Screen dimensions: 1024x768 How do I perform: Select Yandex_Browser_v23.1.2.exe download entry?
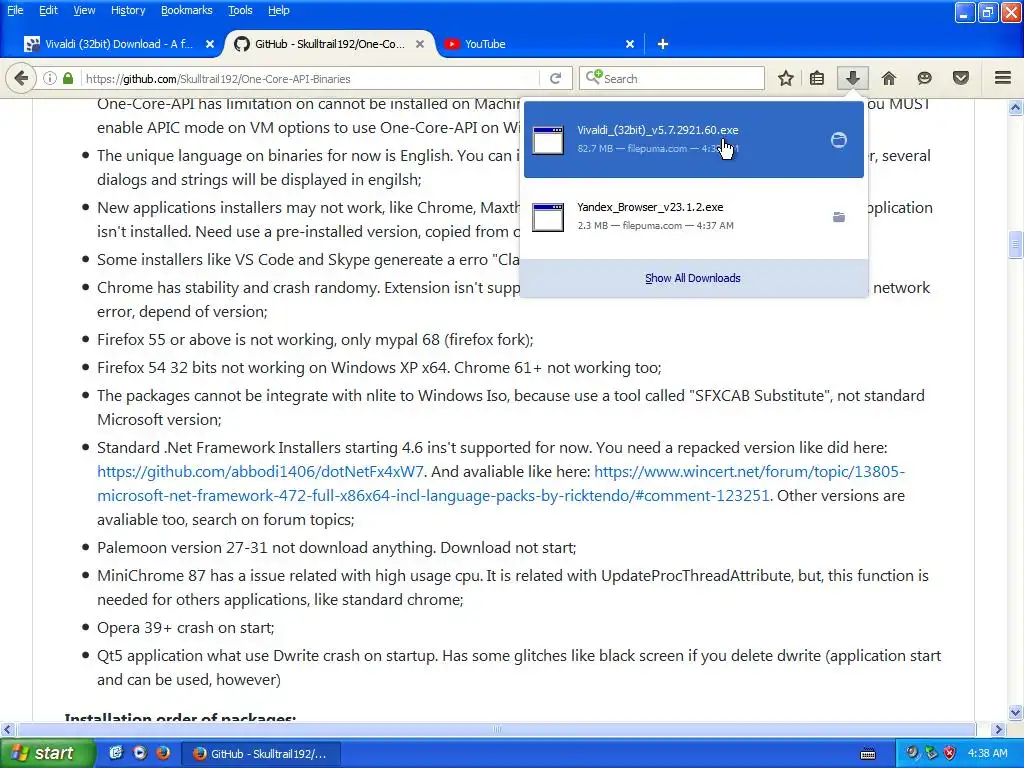click(x=694, y=217)
